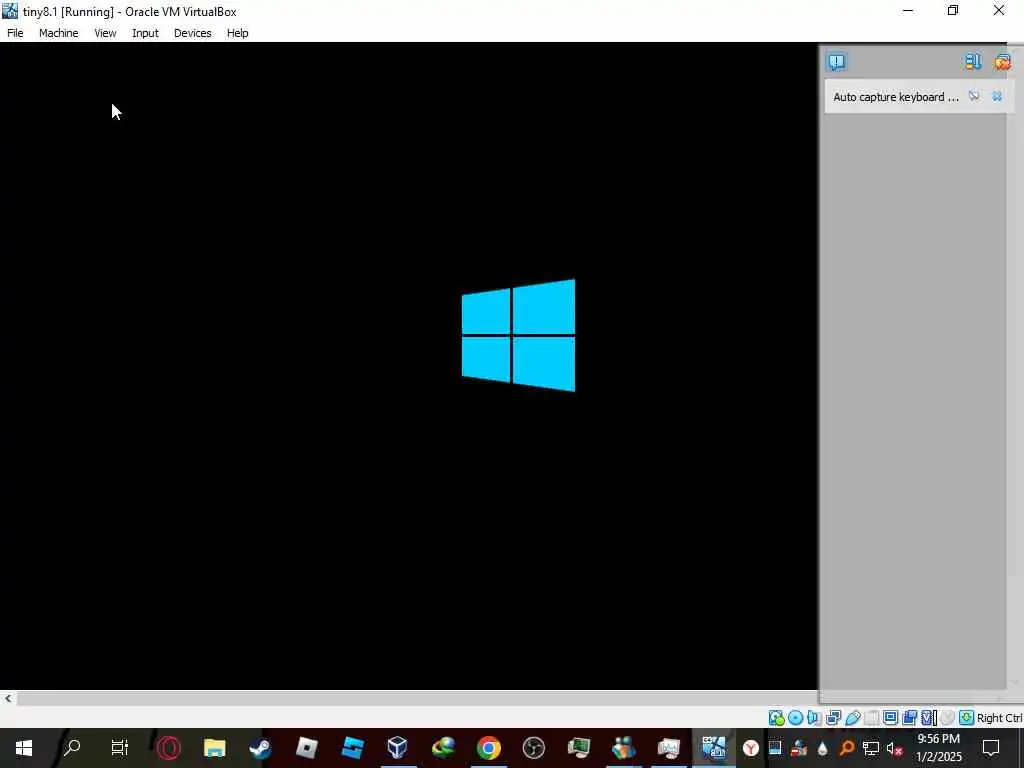Click the USB devices indicator
The width and height of the screenshot is (1024, 768).
click(x=853, y=718)
